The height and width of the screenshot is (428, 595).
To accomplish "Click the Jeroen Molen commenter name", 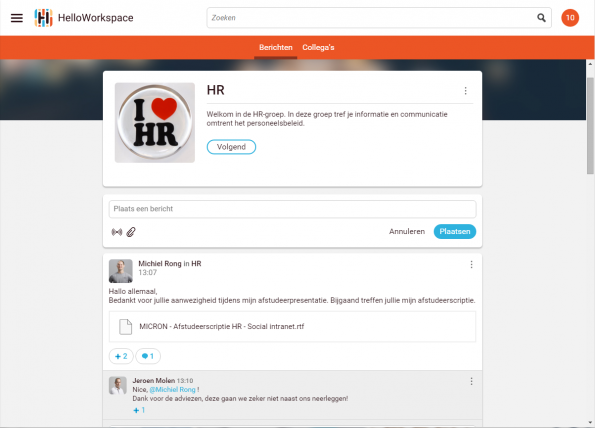I will tap(154, 381).
